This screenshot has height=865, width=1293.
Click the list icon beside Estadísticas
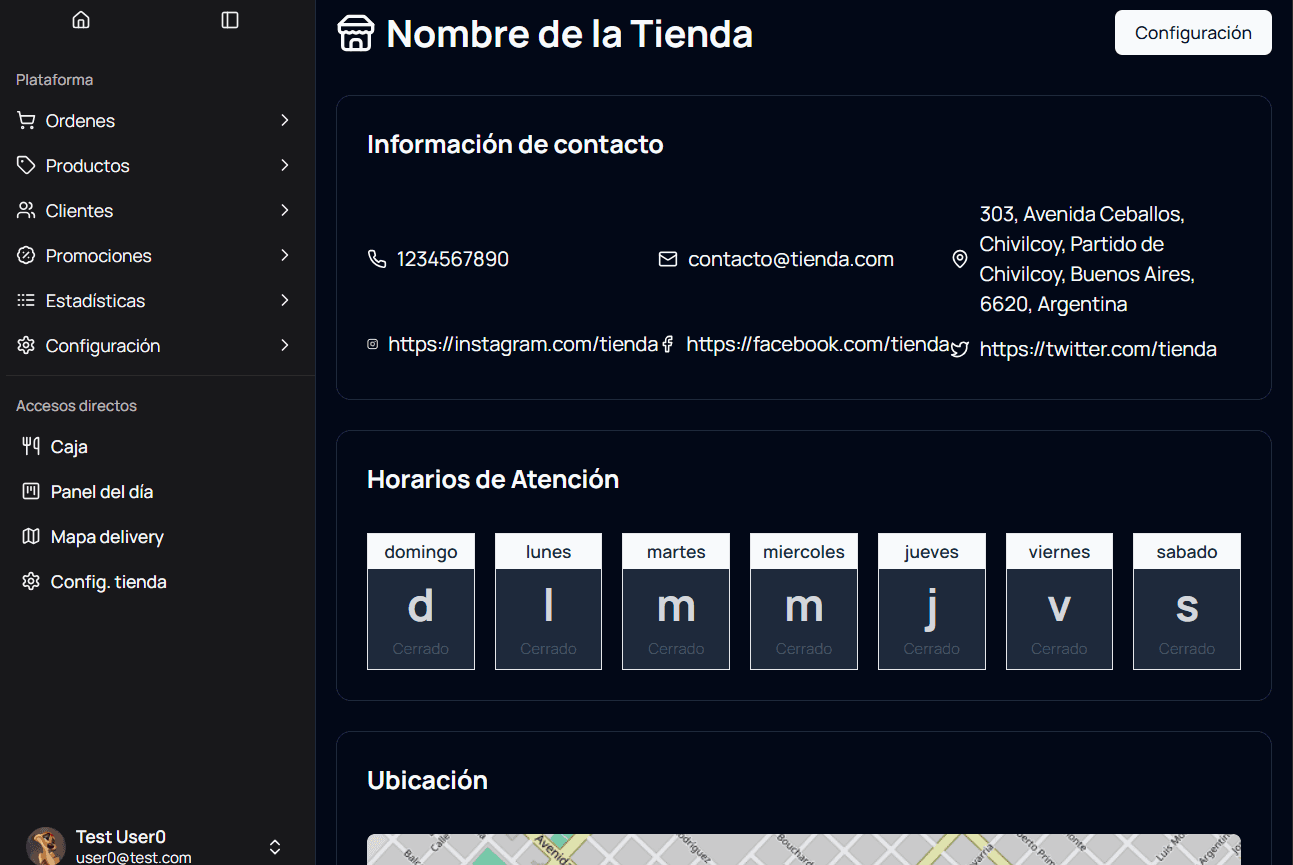coord(26,301)
